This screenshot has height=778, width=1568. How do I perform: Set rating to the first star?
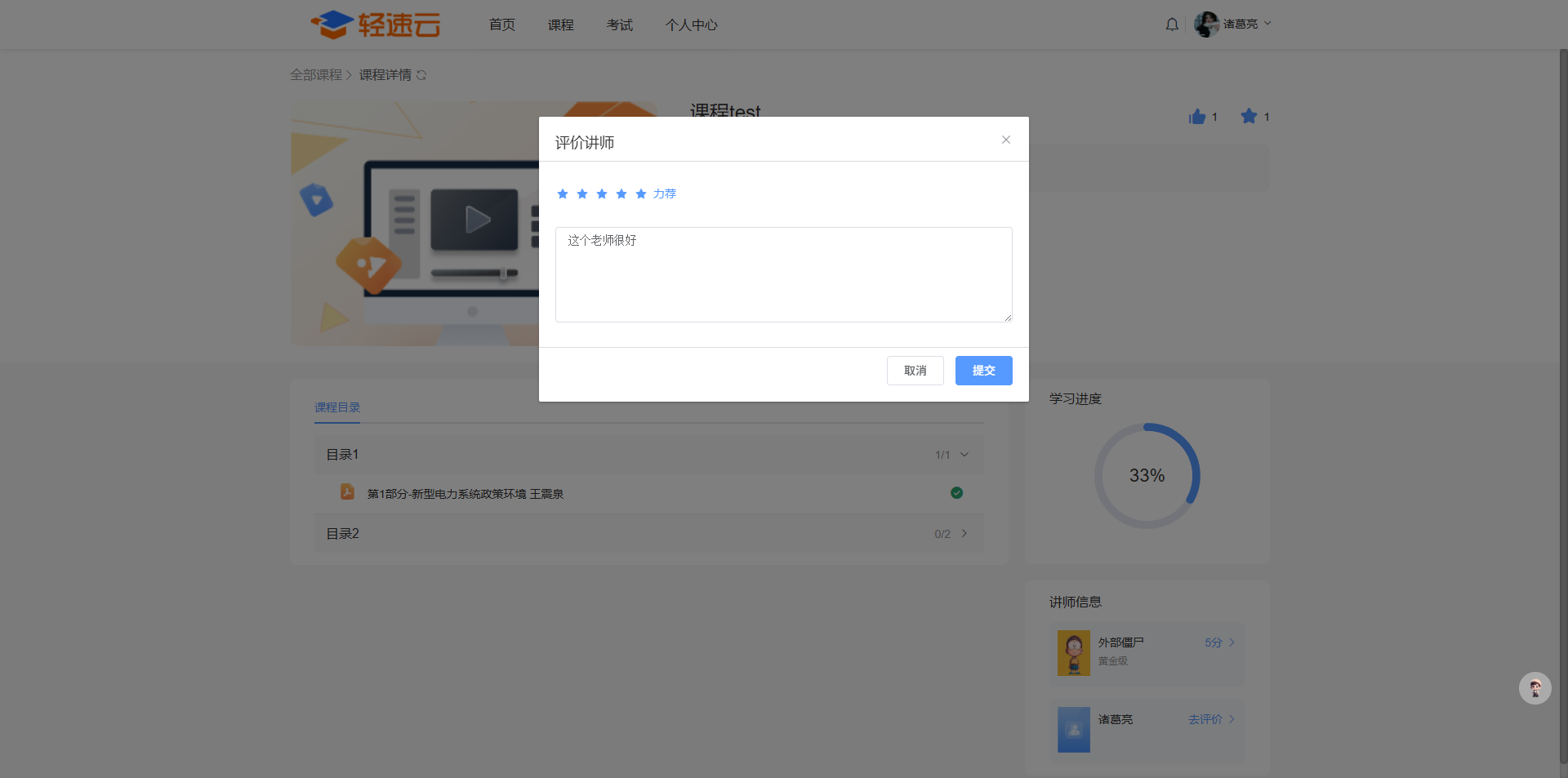tap(563, 193)
